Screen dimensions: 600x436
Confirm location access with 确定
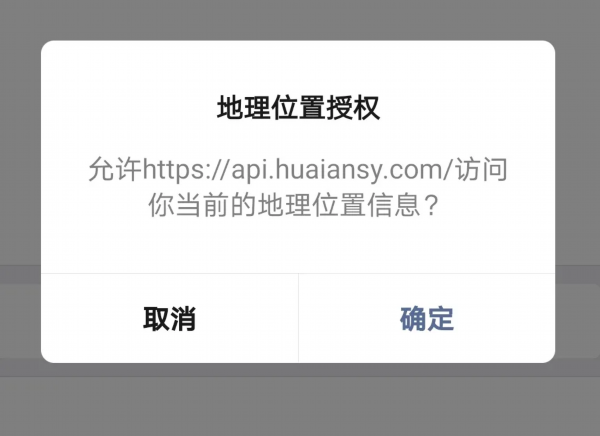click(x=427, y=318)
